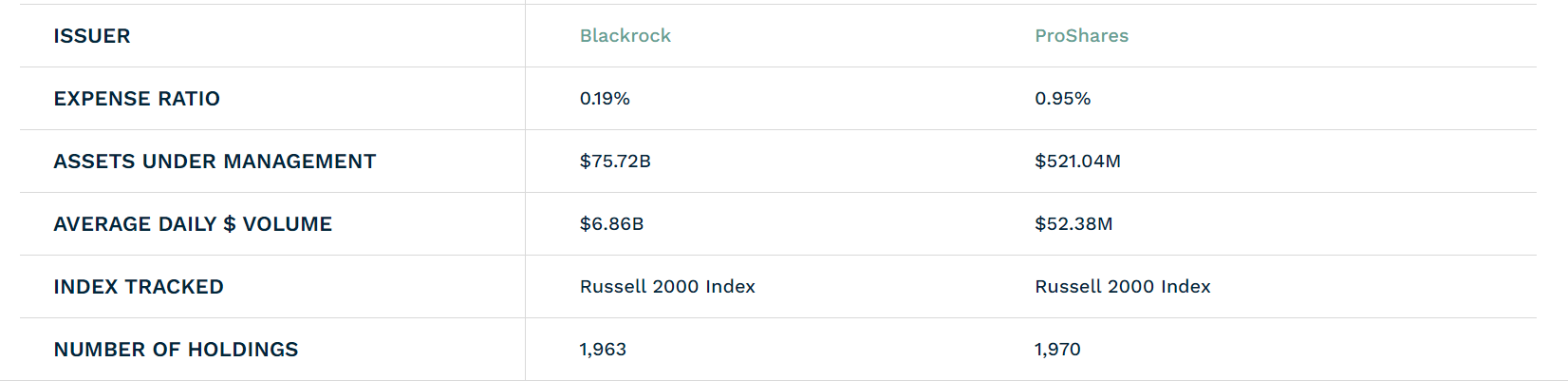
Task: Click the 0.19% expense ratio value
Action: coord(605,99)
